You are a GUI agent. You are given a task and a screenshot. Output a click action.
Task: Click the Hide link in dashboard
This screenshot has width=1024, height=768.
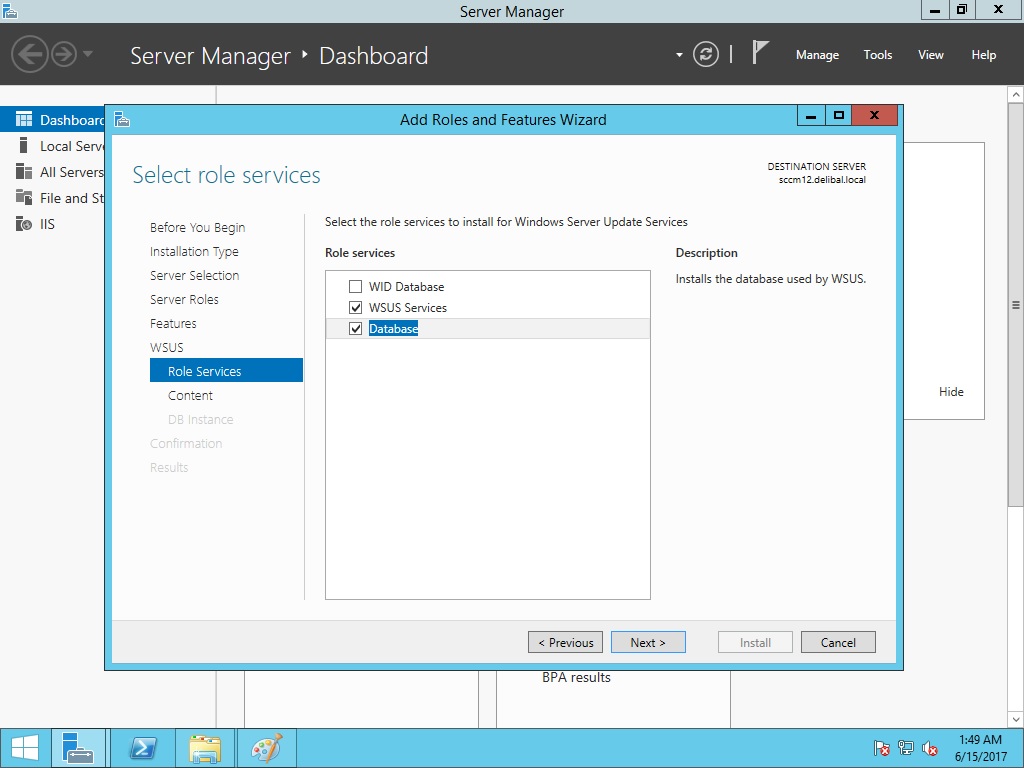tap(951, 392)
